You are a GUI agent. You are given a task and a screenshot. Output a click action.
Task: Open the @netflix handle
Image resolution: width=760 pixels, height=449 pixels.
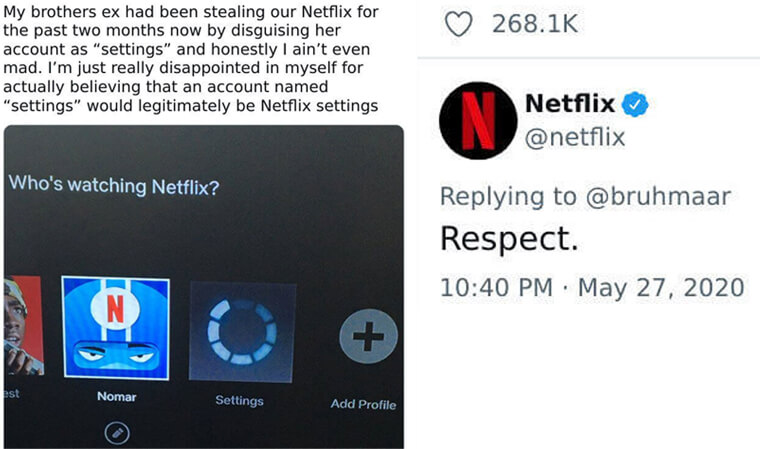click(575, 137)
